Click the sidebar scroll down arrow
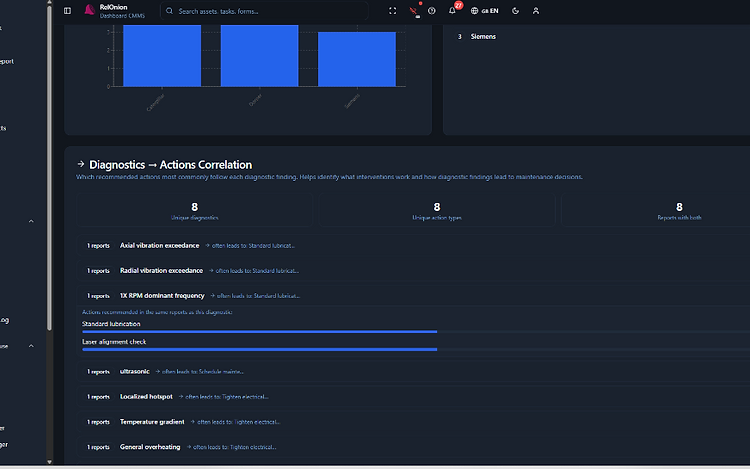 pyautogui.click(x=49, y=462)
